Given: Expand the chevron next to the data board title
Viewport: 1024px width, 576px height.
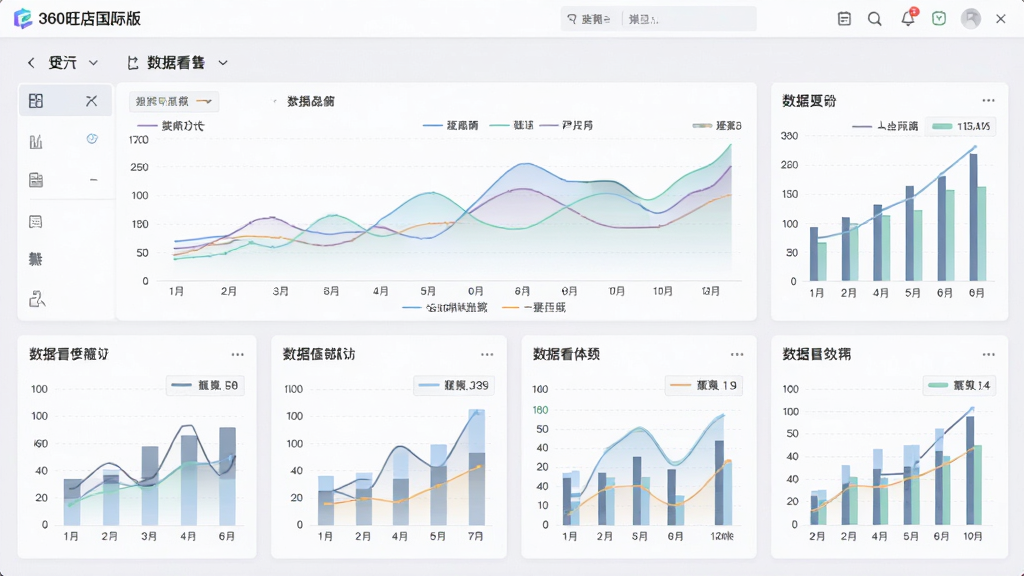Looking at the screenshot, I should [x=223, y=63].
